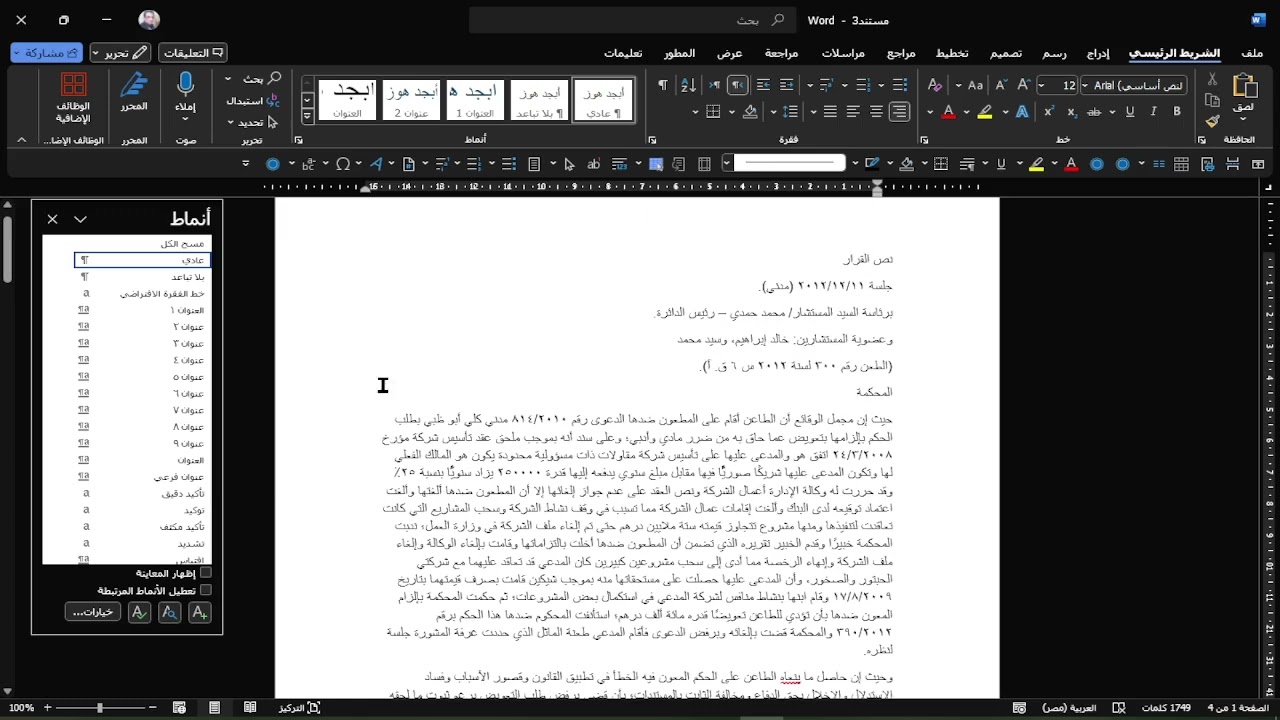Click the Decrease Indent icon
Screen dimensions: 1280x720
[787, 86]
